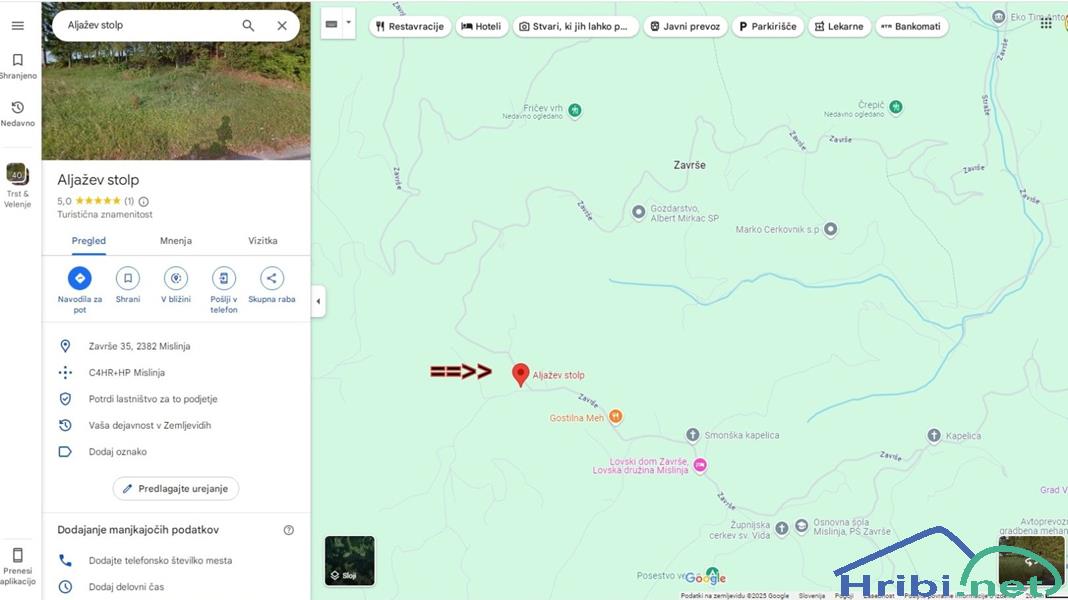Open the Google apps grid
The width and height of the screenshot is (1068, 600).
point(1046,24)
